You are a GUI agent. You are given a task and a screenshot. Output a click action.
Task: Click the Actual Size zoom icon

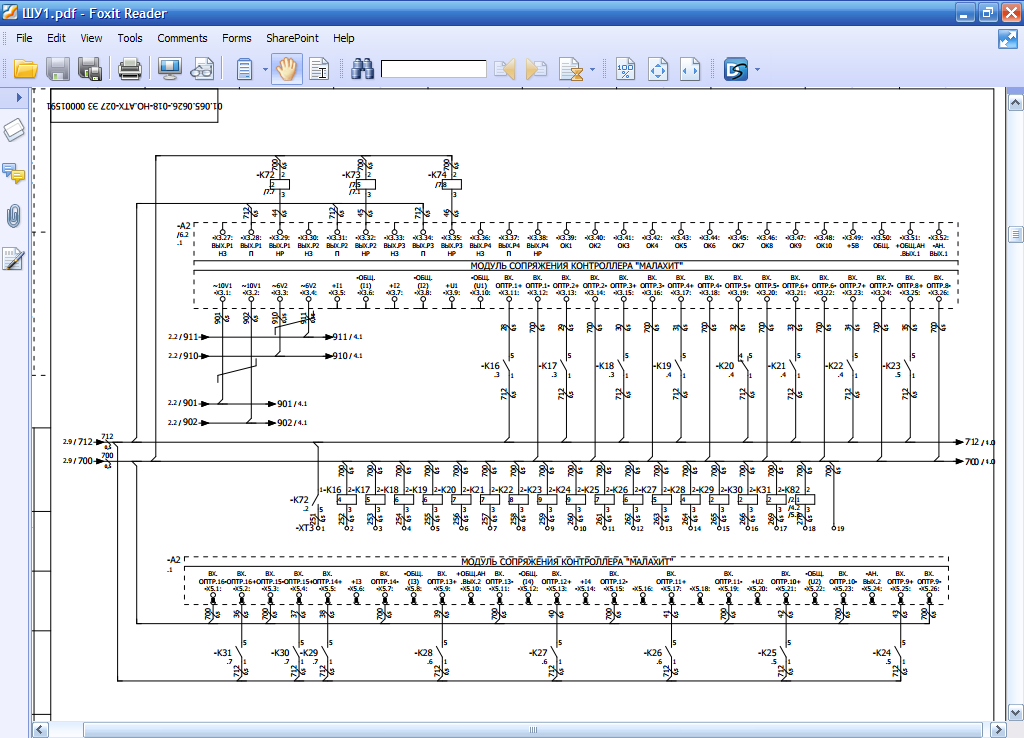point(625,69)
